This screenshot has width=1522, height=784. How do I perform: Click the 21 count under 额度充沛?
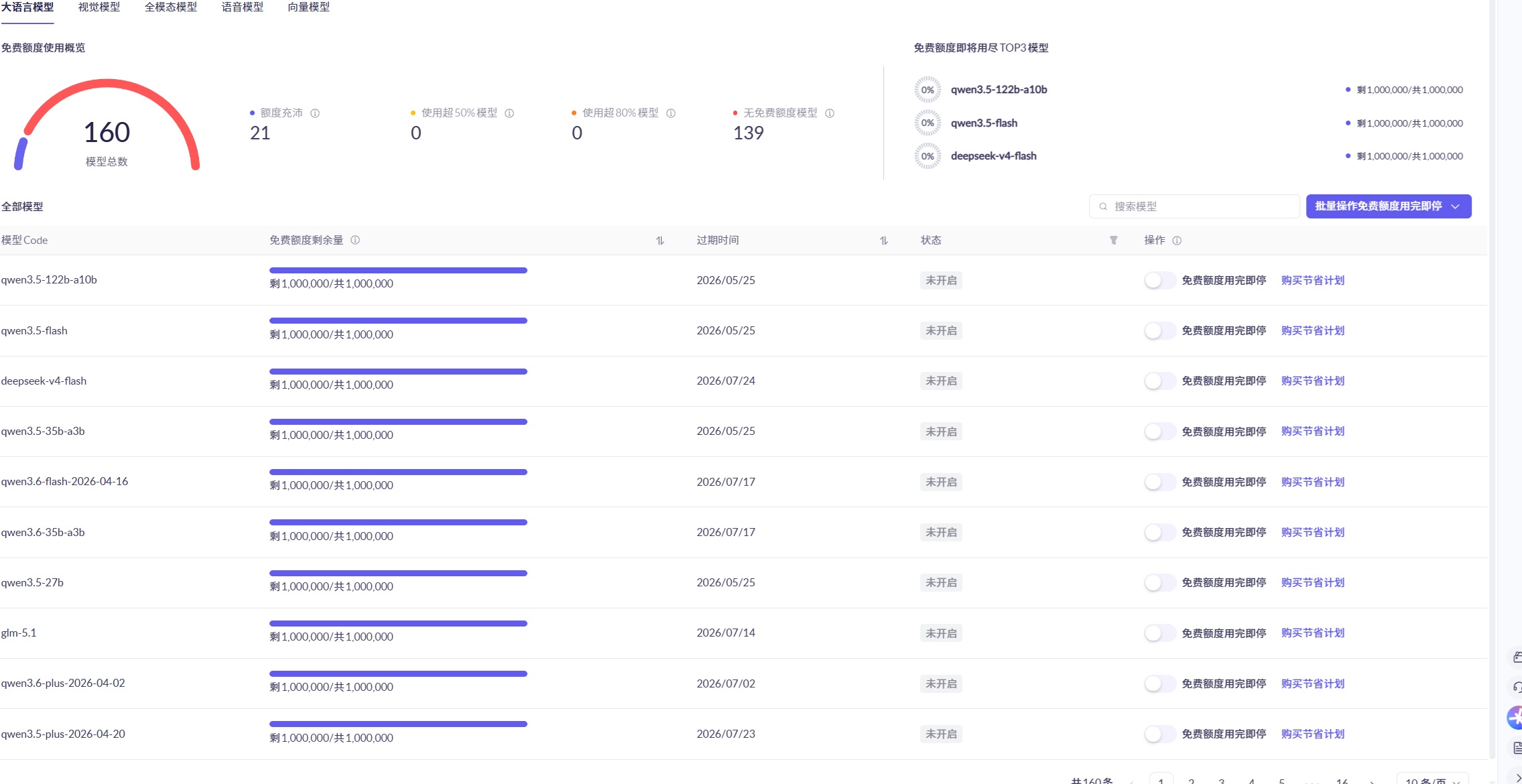[x=260, y=133]
